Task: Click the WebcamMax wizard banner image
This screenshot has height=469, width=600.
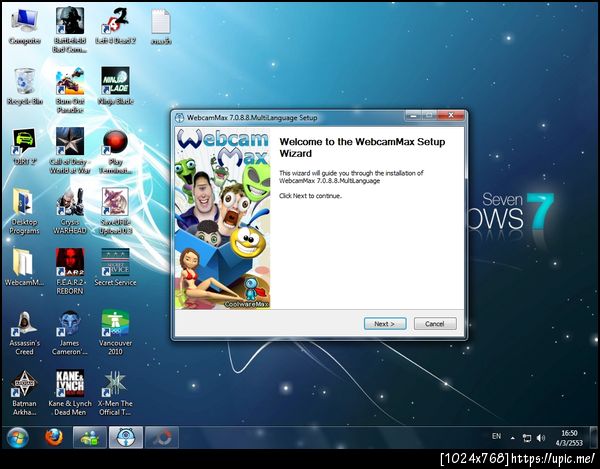Action: pos(223,218)
